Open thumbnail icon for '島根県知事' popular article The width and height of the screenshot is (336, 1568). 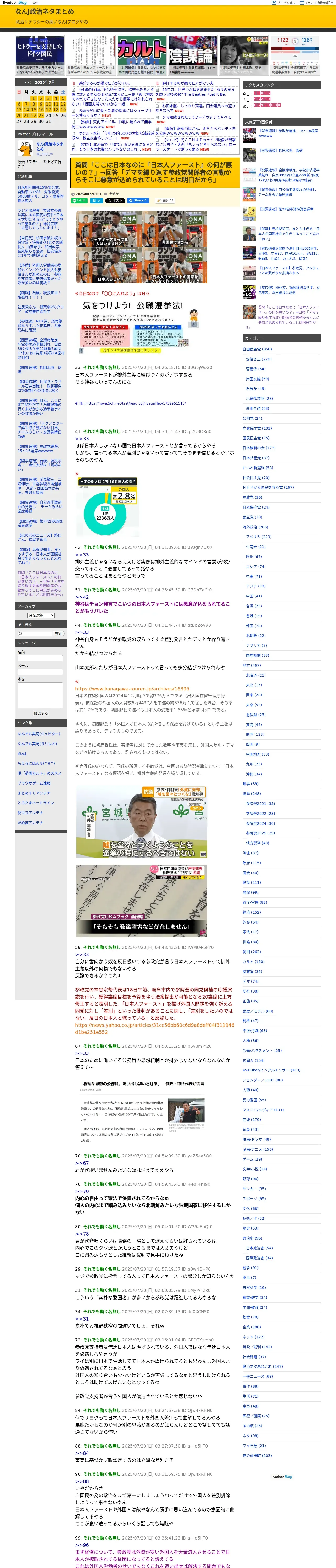(x=249, y=233)
